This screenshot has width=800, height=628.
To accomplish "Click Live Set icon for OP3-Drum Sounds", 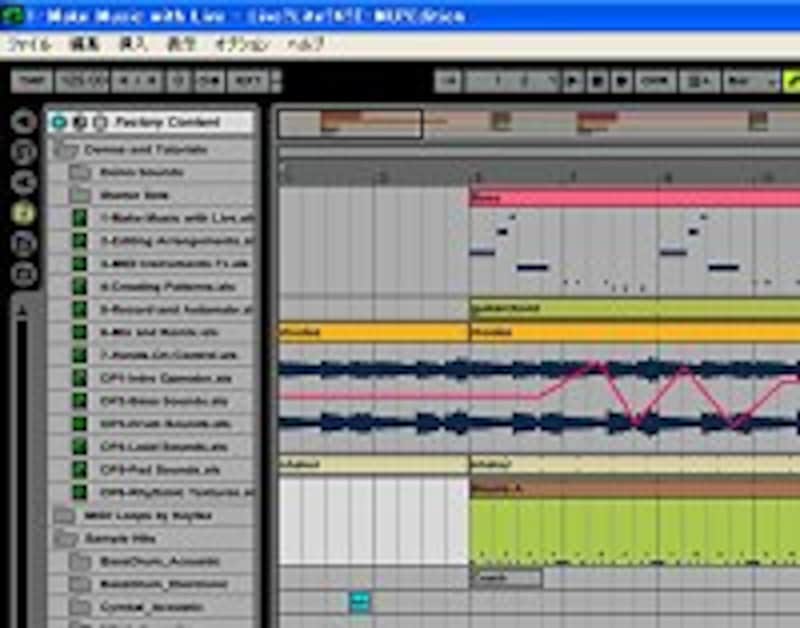I will pos(79,424).
